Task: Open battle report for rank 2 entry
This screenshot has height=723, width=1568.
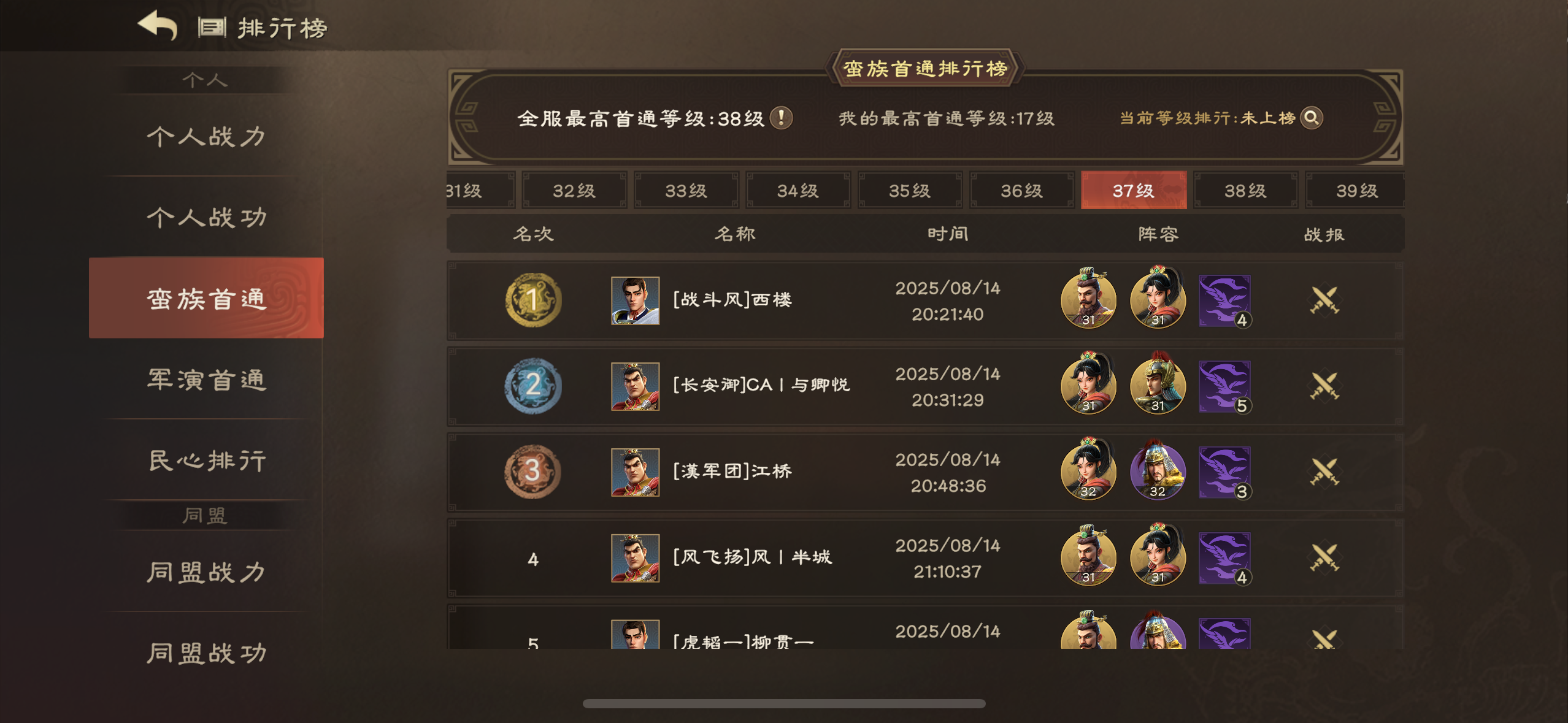Action: tap(1324, 386)
